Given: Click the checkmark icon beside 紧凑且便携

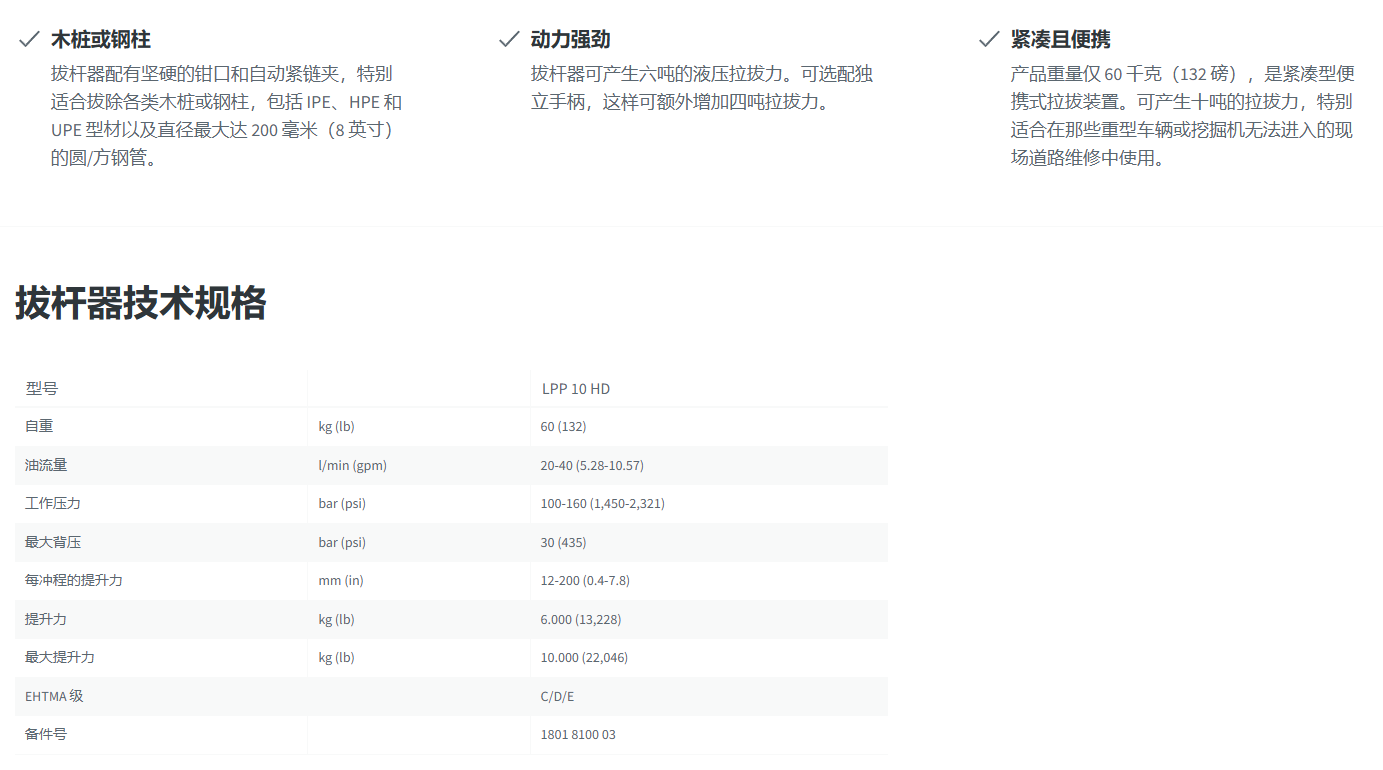Looking at the screenshot, I should click(x=989, y=40).
